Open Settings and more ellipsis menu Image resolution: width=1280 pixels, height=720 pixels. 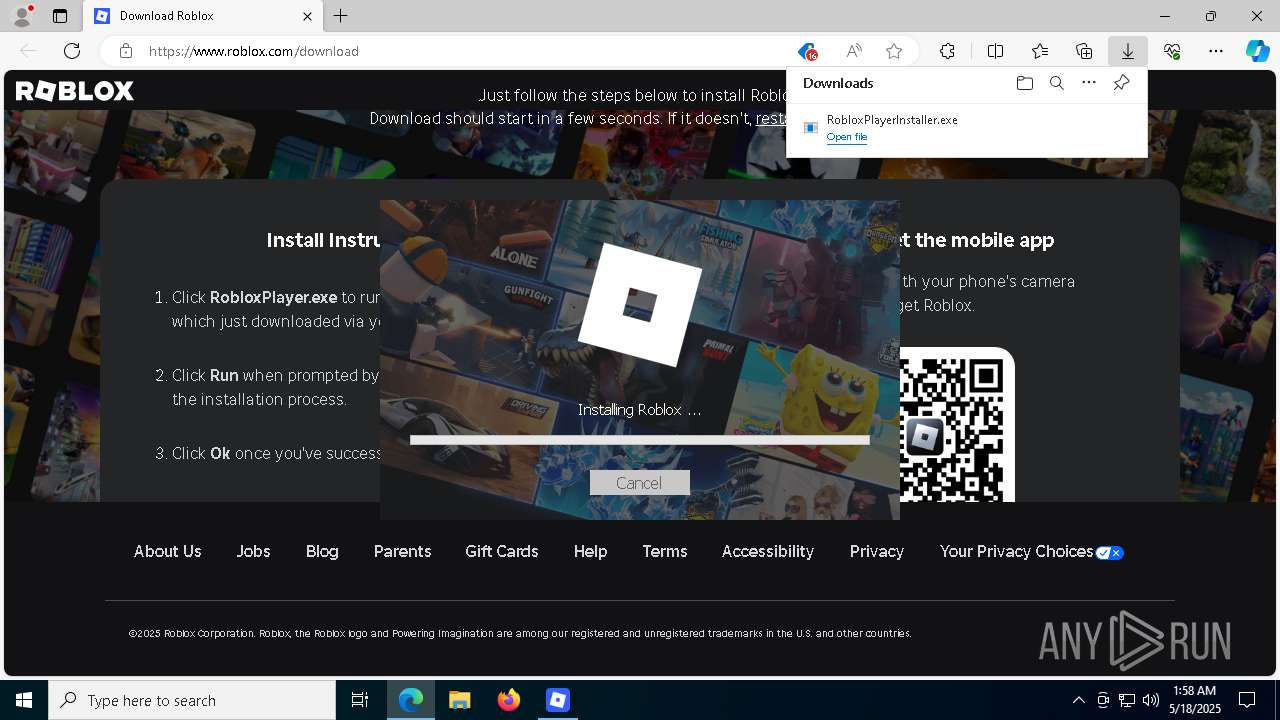point(1216,51)
